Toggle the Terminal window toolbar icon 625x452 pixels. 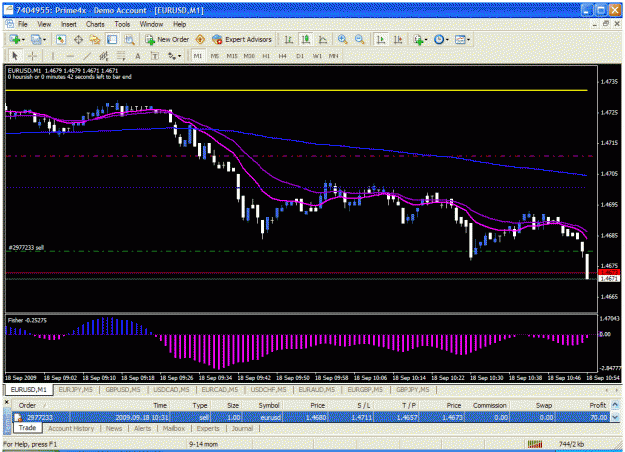[x=112, y=39]
